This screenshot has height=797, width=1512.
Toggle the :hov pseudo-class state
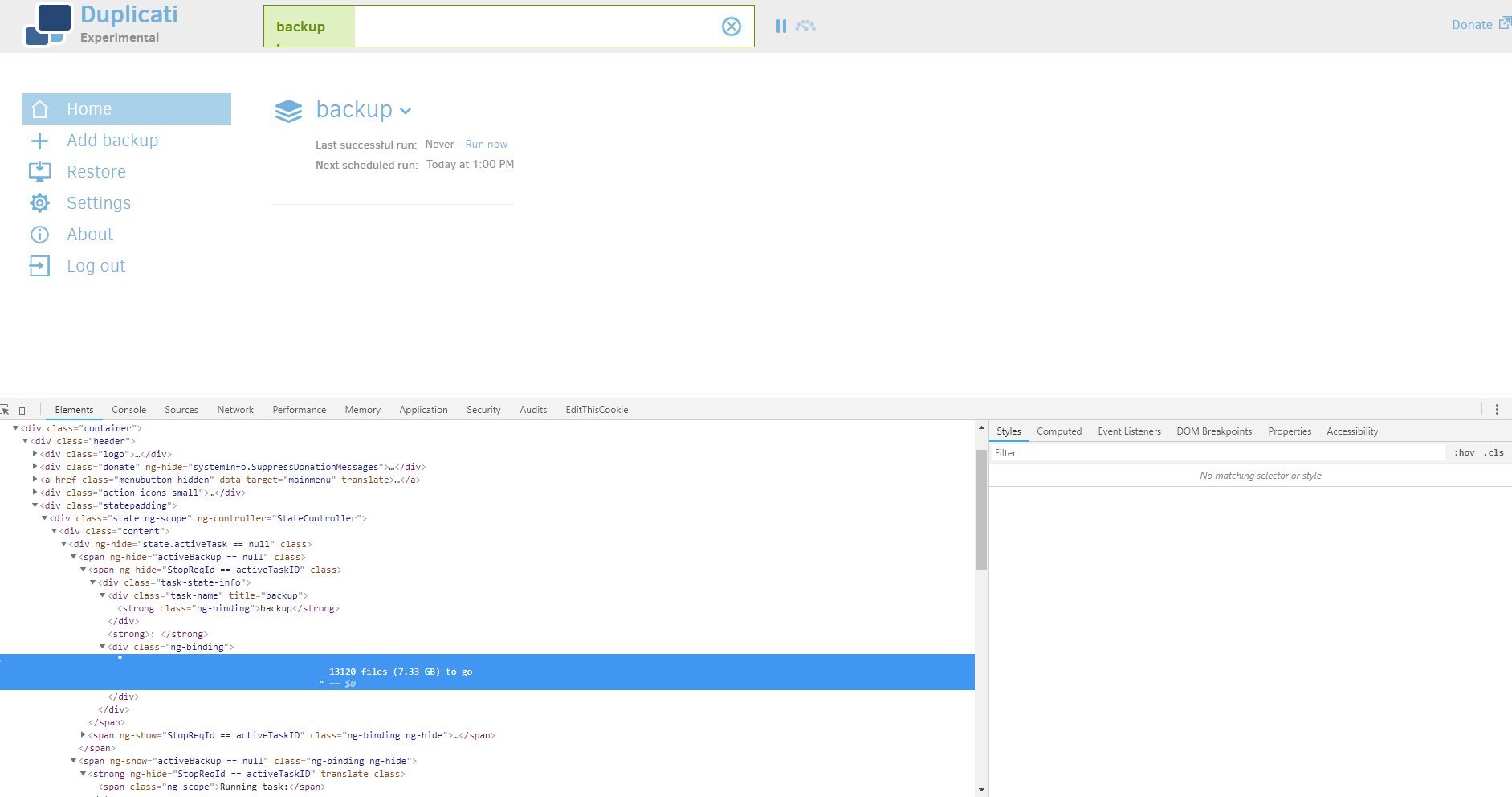point(1465,452)
